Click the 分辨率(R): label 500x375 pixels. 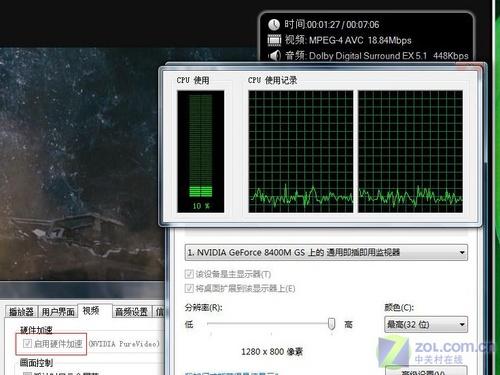click(203, 307)
